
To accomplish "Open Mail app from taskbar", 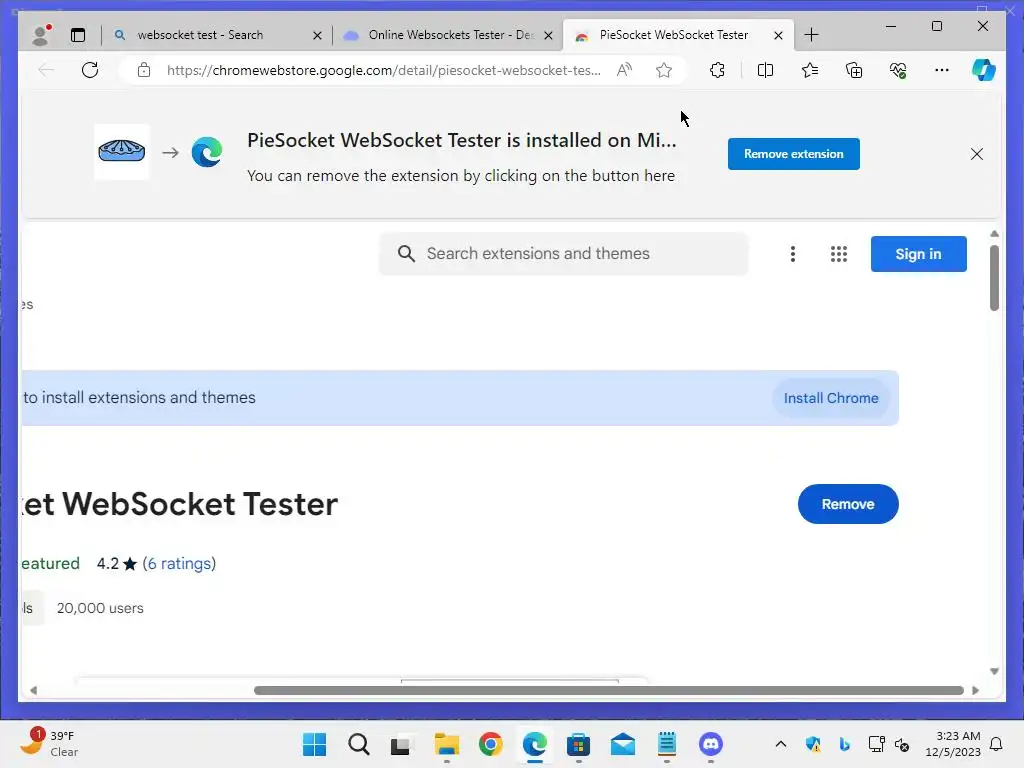I will coord(622,744).
